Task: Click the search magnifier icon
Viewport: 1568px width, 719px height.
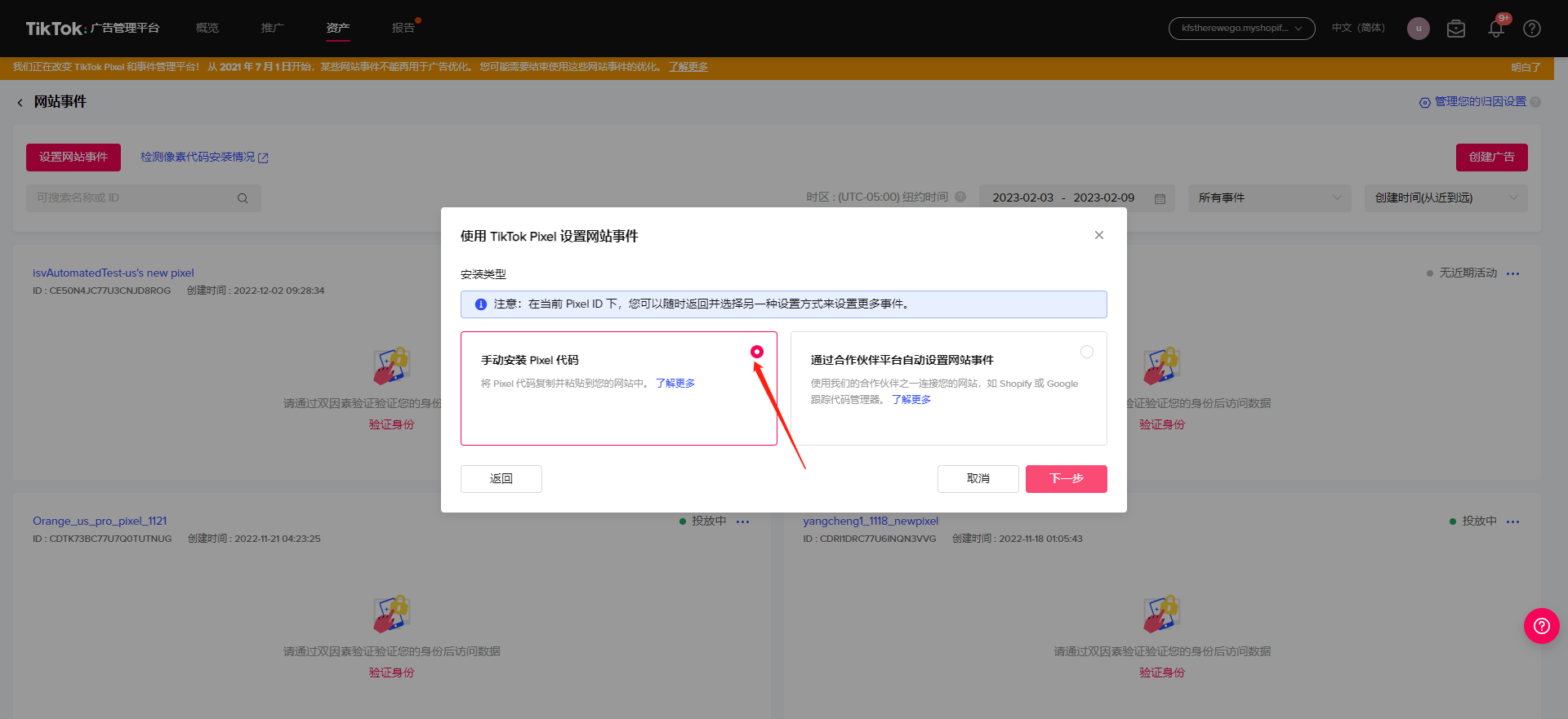Action: click(243, 198)
